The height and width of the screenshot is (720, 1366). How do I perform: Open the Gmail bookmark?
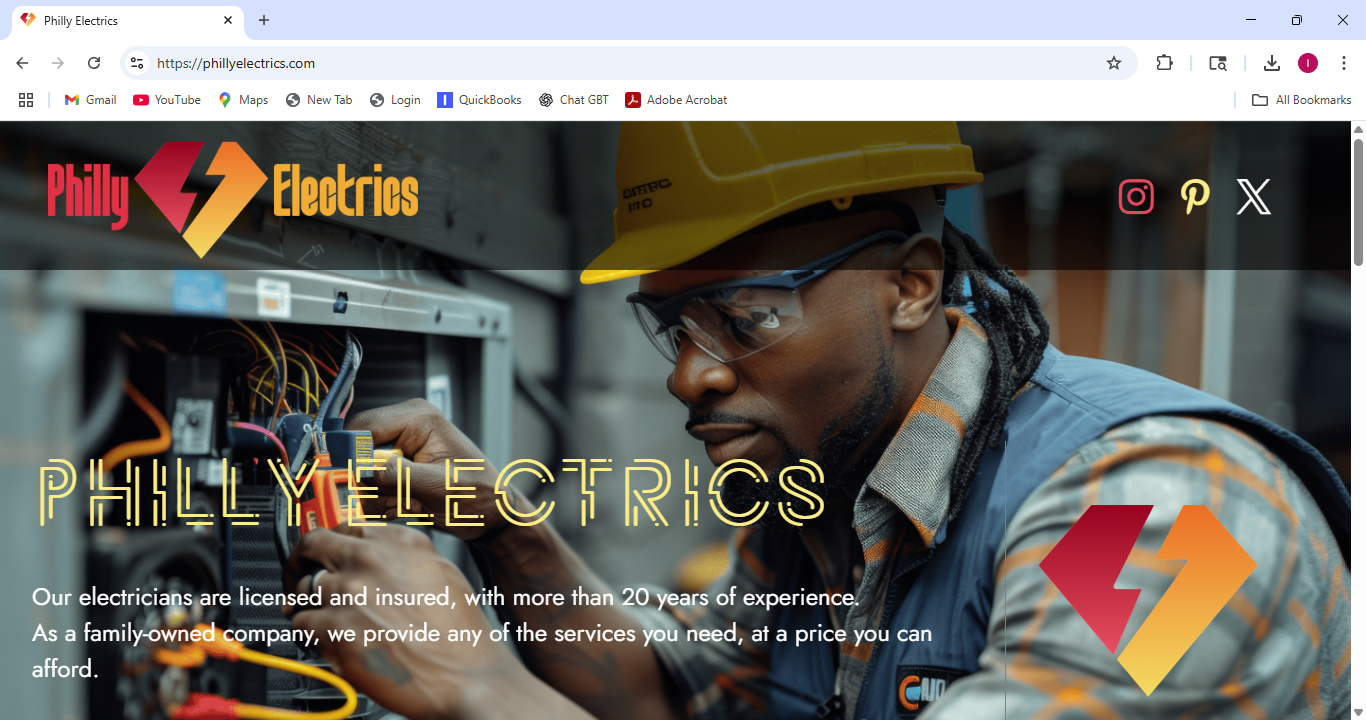90,100
